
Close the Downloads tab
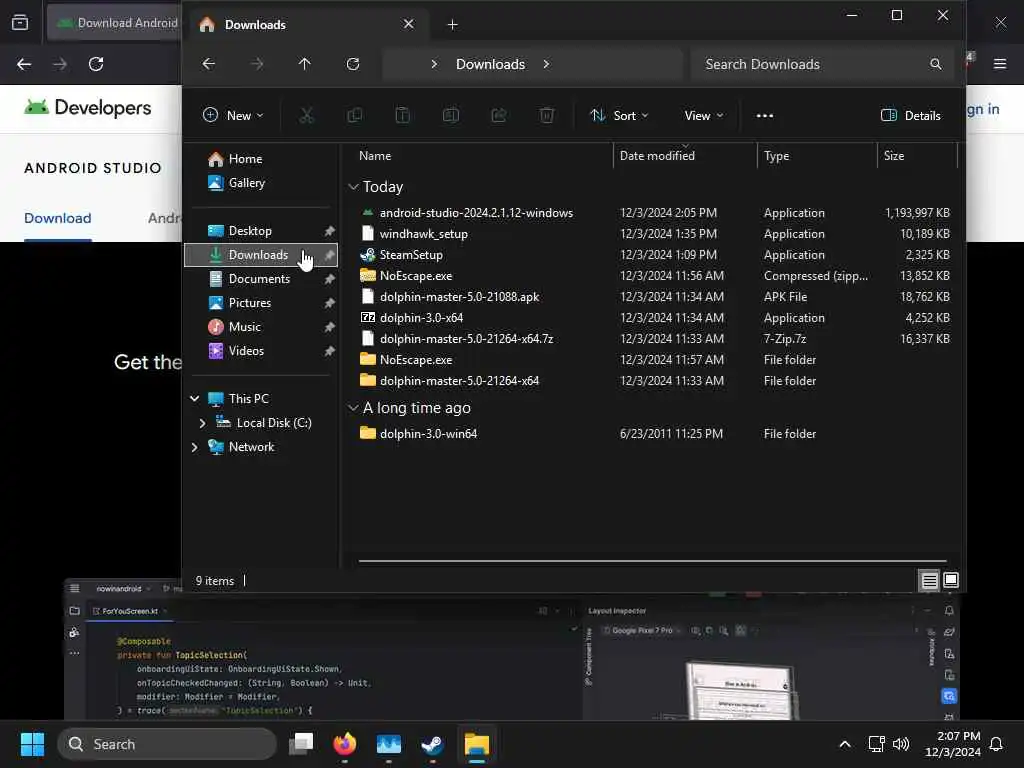[408, 24]
